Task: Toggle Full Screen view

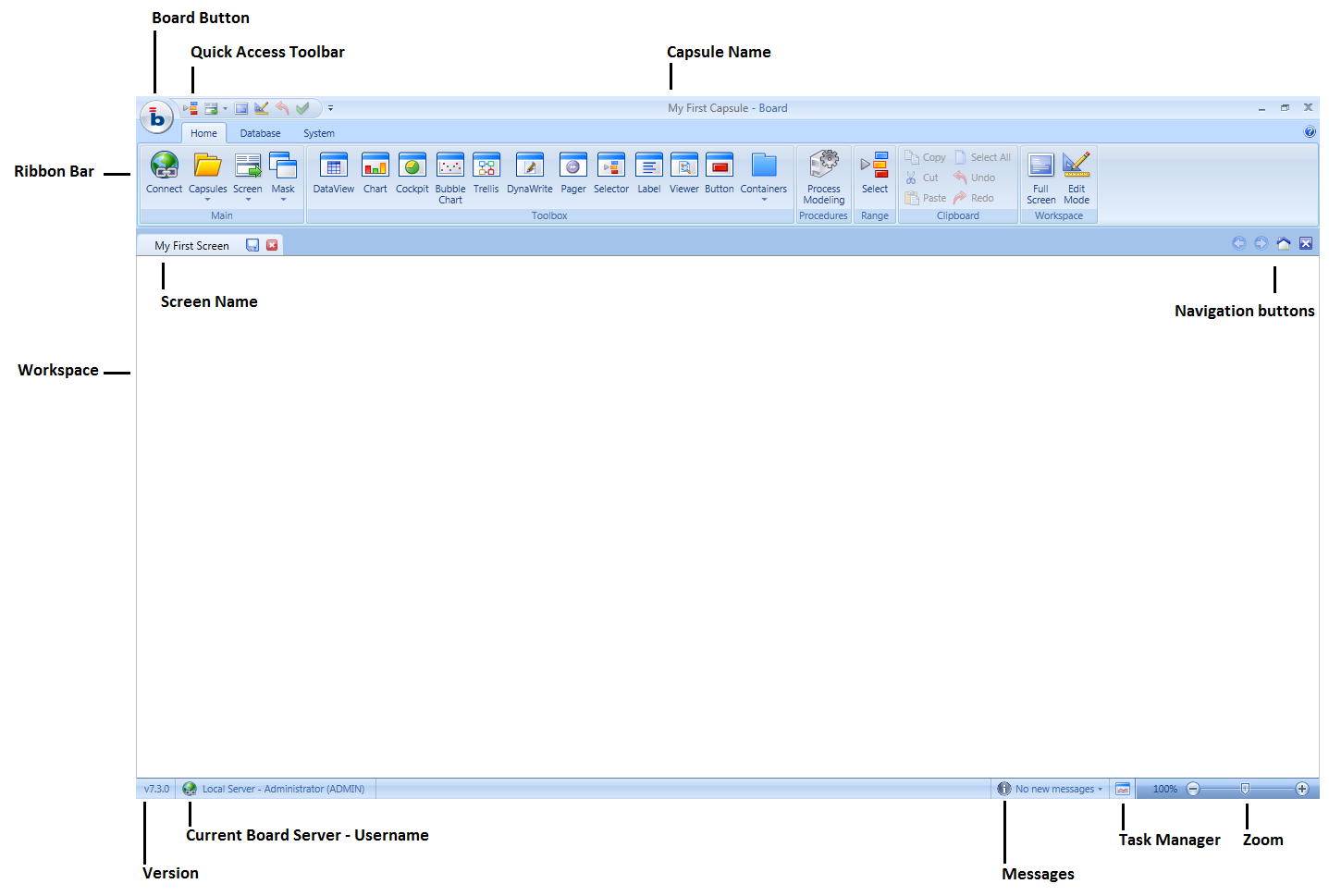Action: (x=1040, y=177)
